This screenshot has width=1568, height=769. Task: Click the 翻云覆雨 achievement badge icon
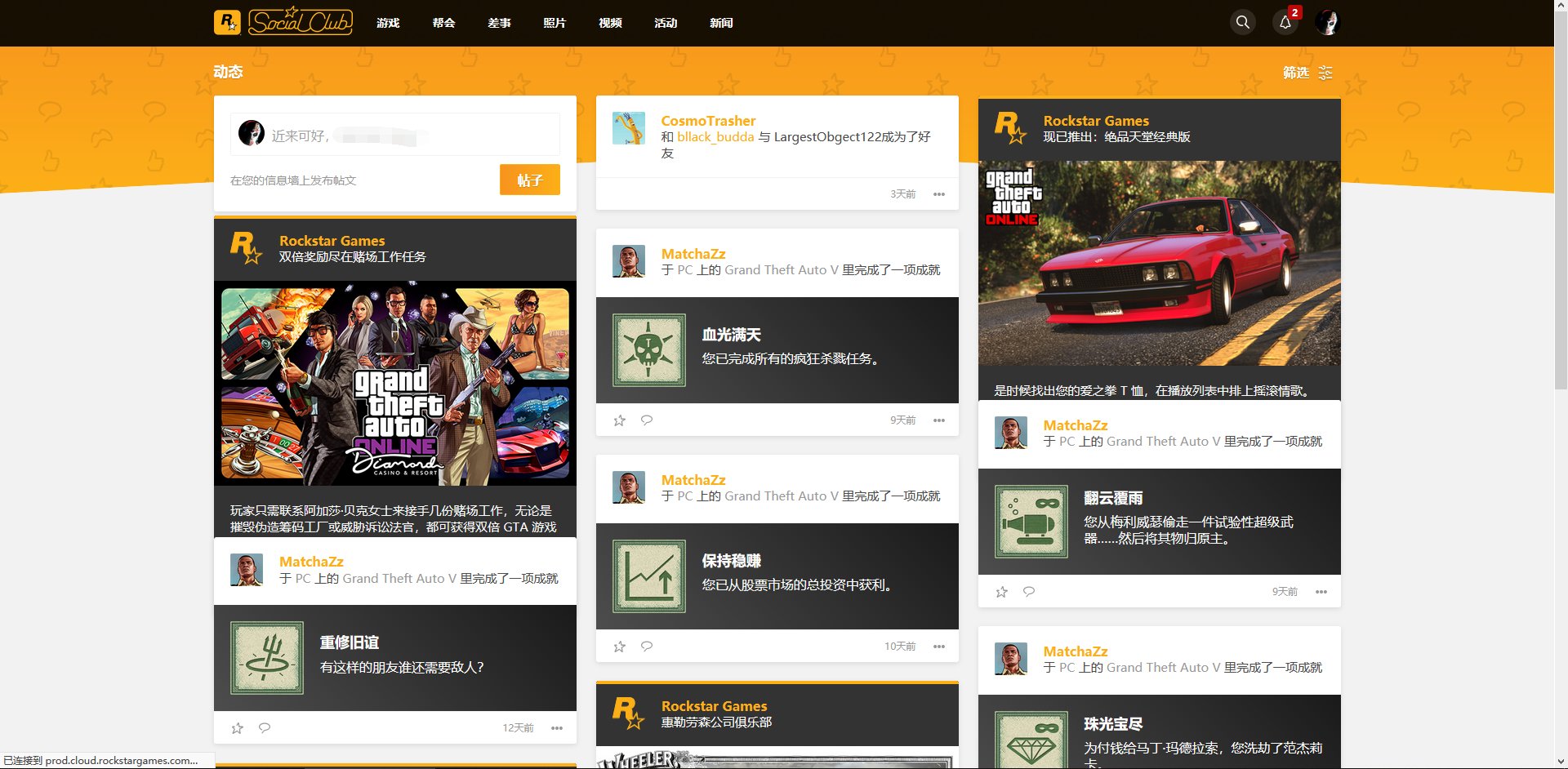(x=1031, y=522)
